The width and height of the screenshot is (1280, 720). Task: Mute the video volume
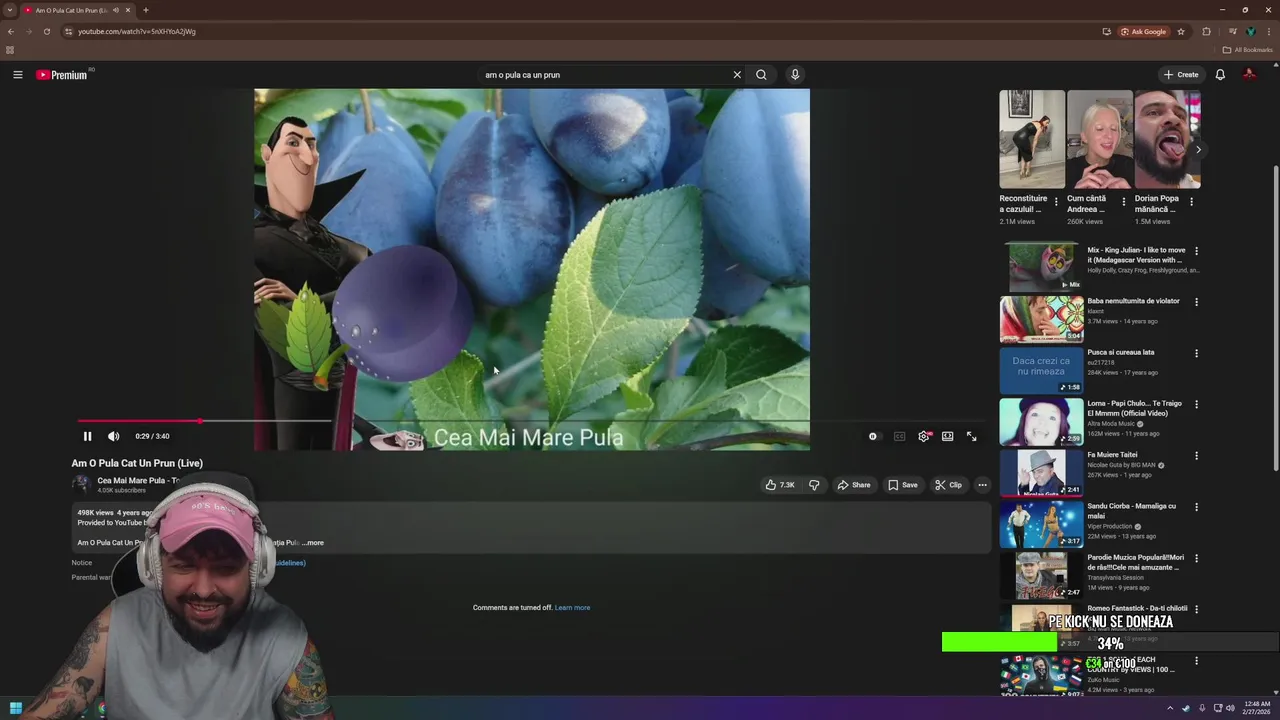click(x=113, y=436)
